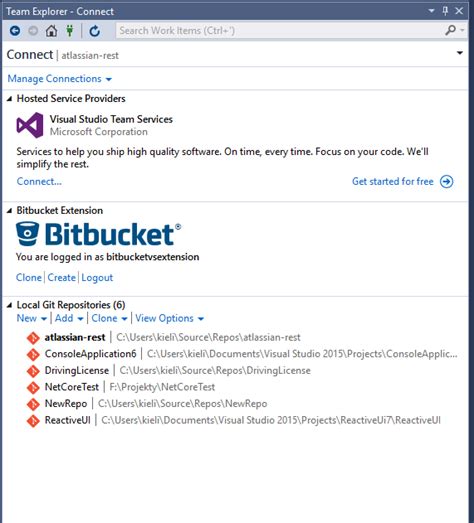The image size is (474, 523).
Task: Open the Add repository dropdown
Action: [69, 318]
